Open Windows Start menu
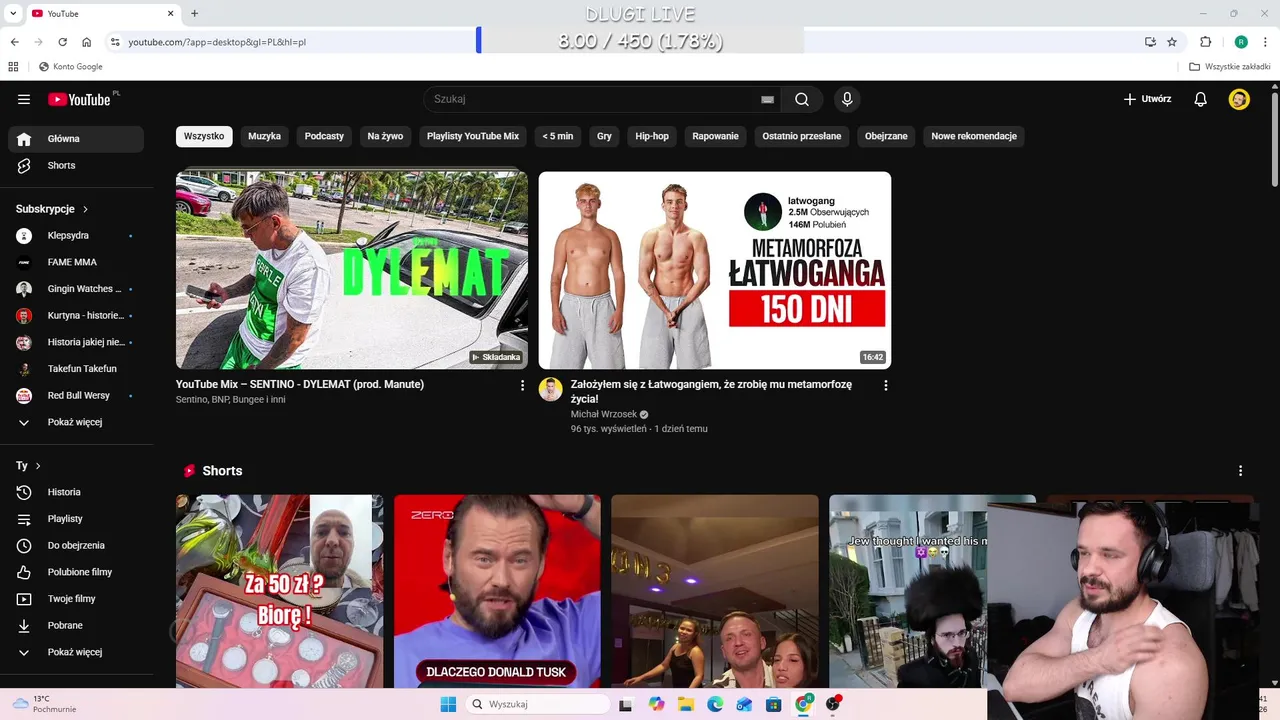This screenshot has width=1280, height=720. point(448,704)
